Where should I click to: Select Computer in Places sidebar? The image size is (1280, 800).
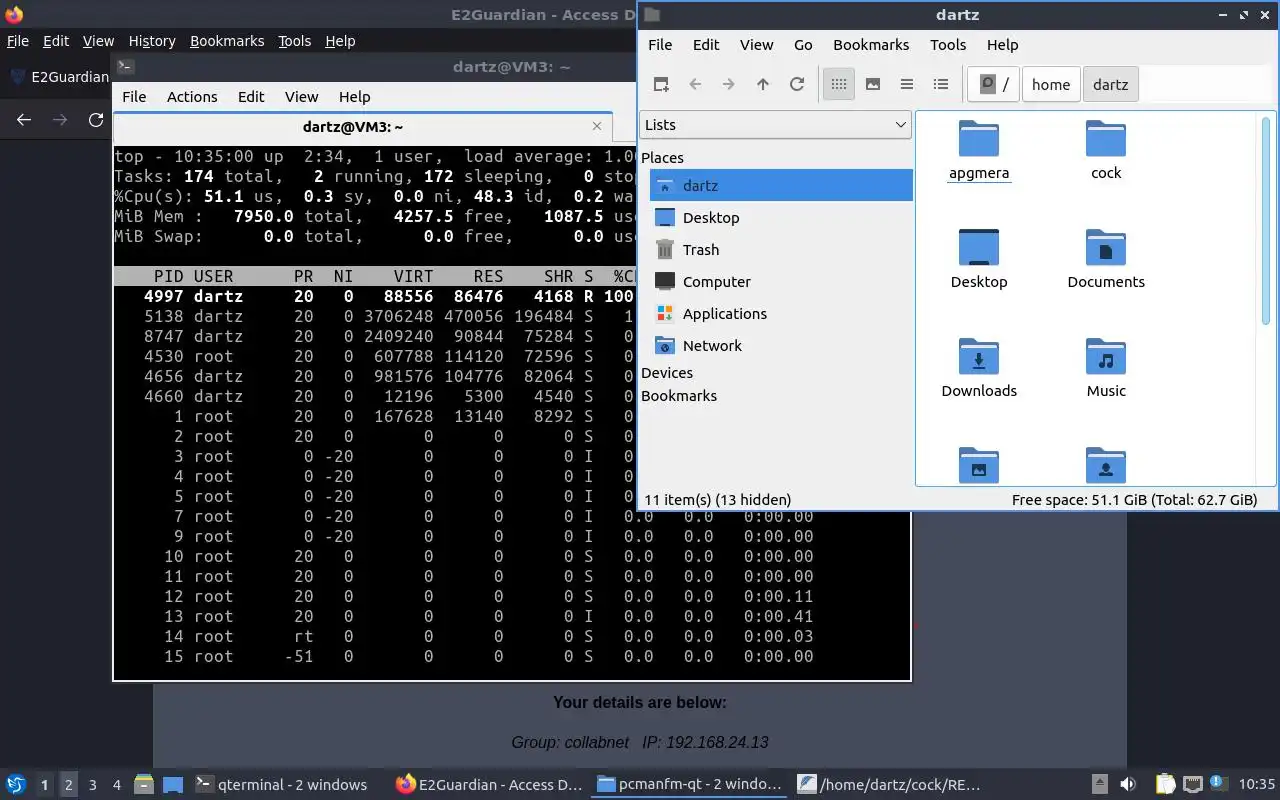[x=781, y=282]
